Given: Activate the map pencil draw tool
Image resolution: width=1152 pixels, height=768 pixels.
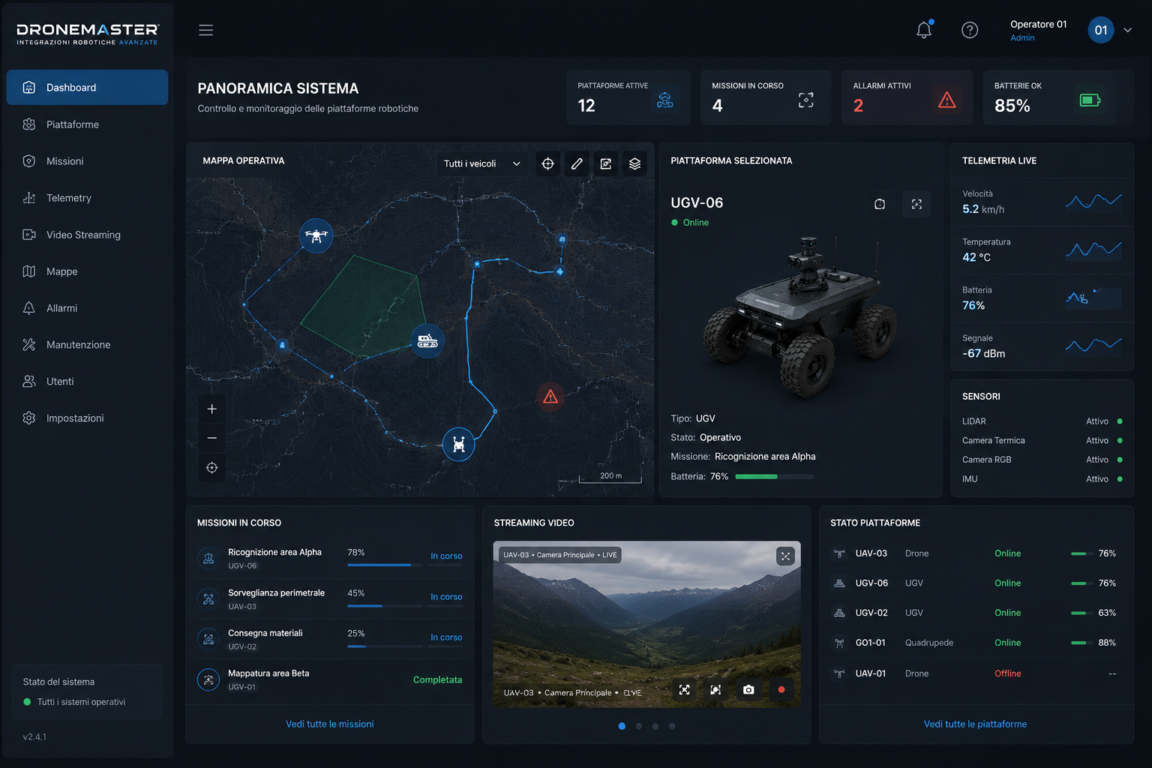Looking at the screenshot, I should tap(577, 164).
